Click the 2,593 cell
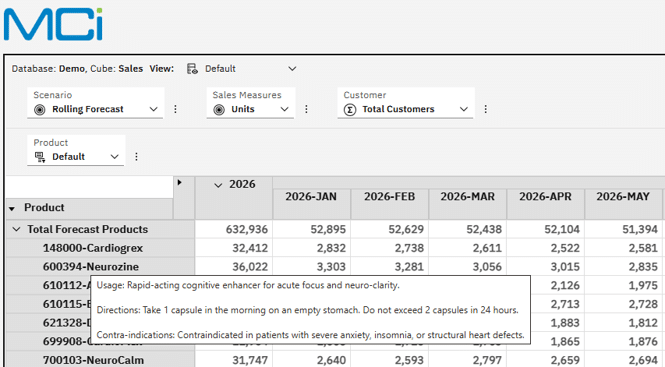Screen dimensions: 665x367 click(390, 360)
